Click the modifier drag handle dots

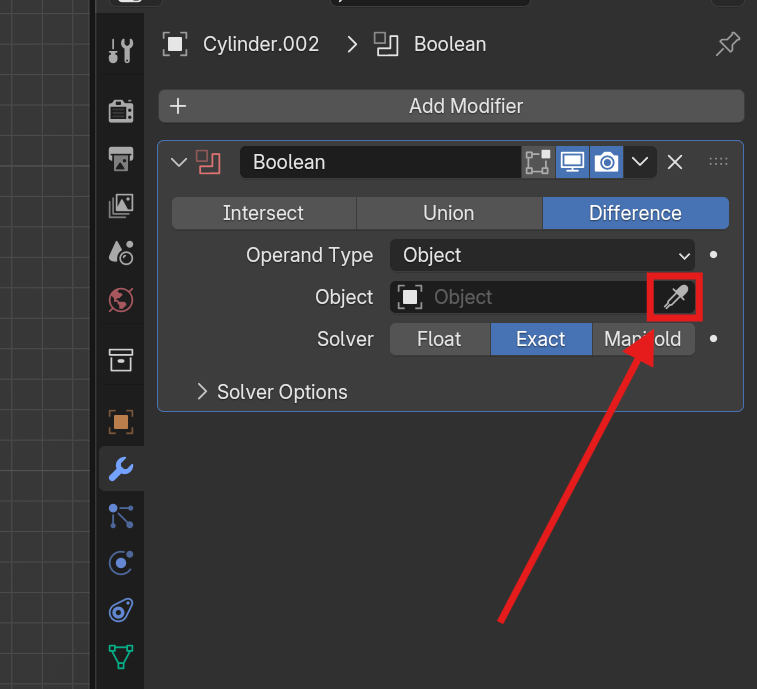click(718, 162)
